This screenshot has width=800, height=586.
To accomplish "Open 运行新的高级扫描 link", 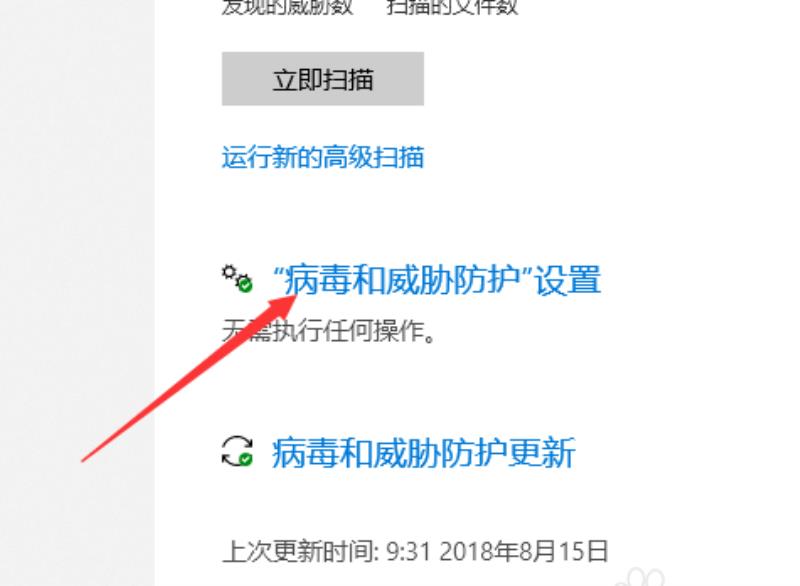I will pos(322,157).
